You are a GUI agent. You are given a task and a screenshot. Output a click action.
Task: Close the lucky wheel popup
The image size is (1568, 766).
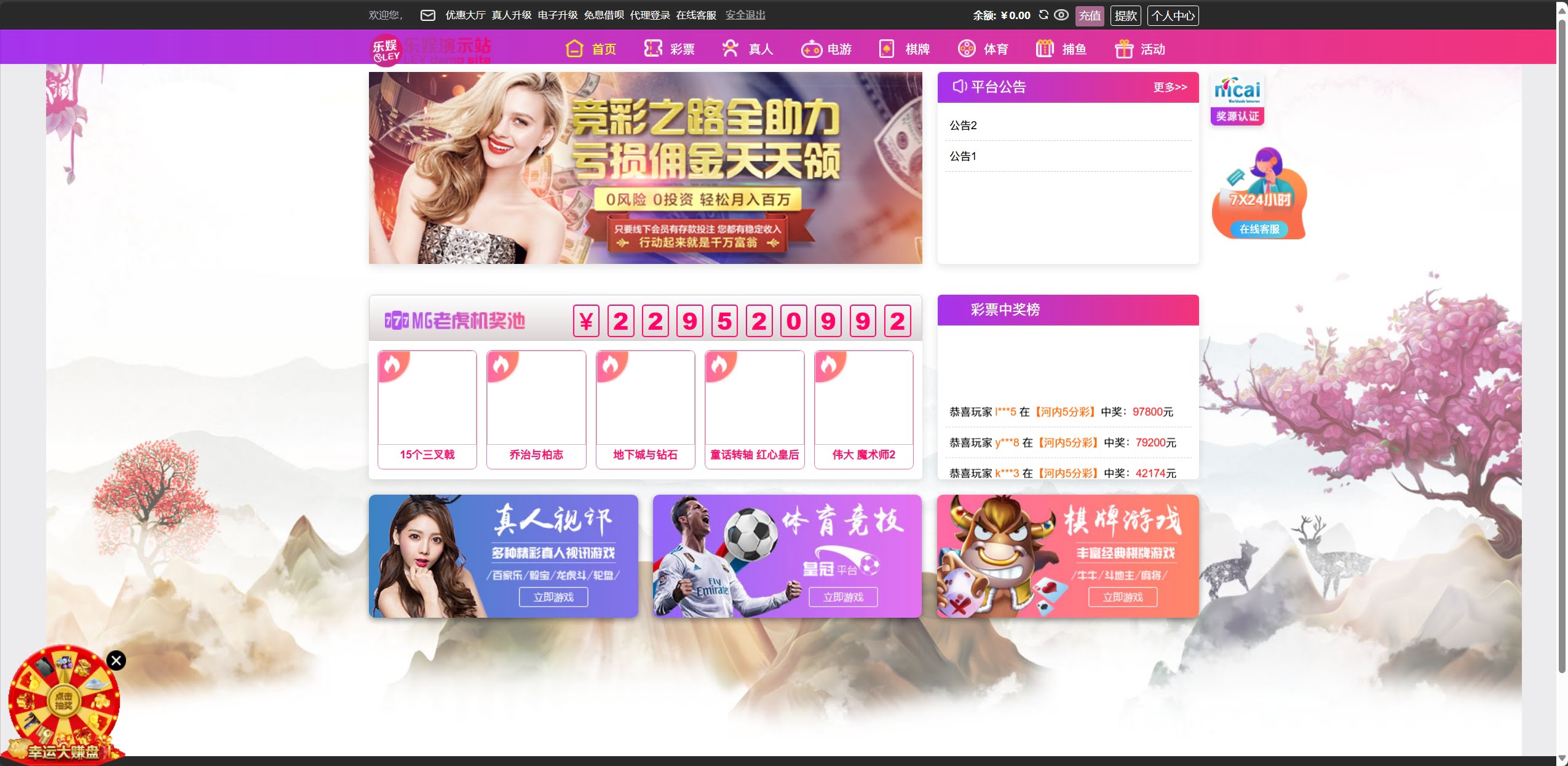[116, 660]
